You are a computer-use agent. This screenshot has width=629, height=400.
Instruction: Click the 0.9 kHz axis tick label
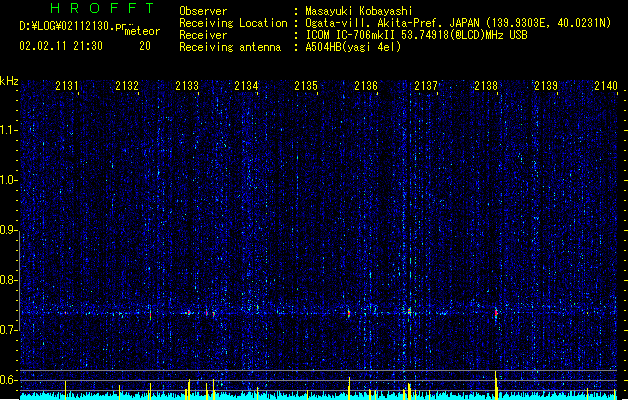[x=9, y=230]
